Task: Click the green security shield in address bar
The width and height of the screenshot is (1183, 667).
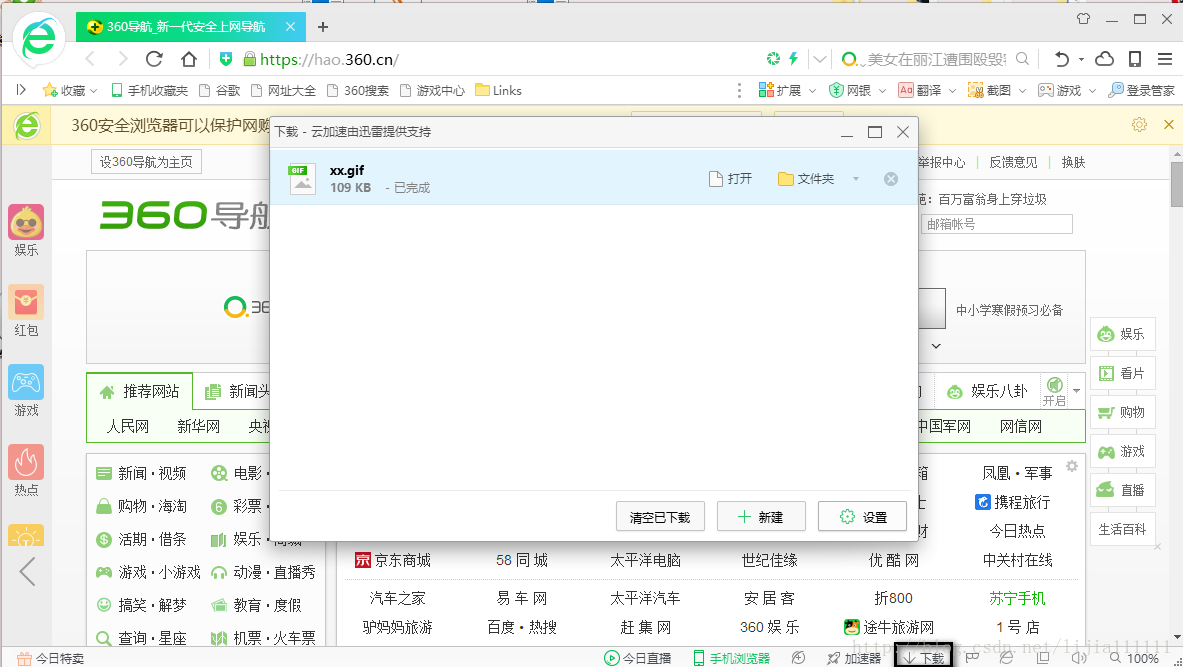Action: [x=226, y=59]
